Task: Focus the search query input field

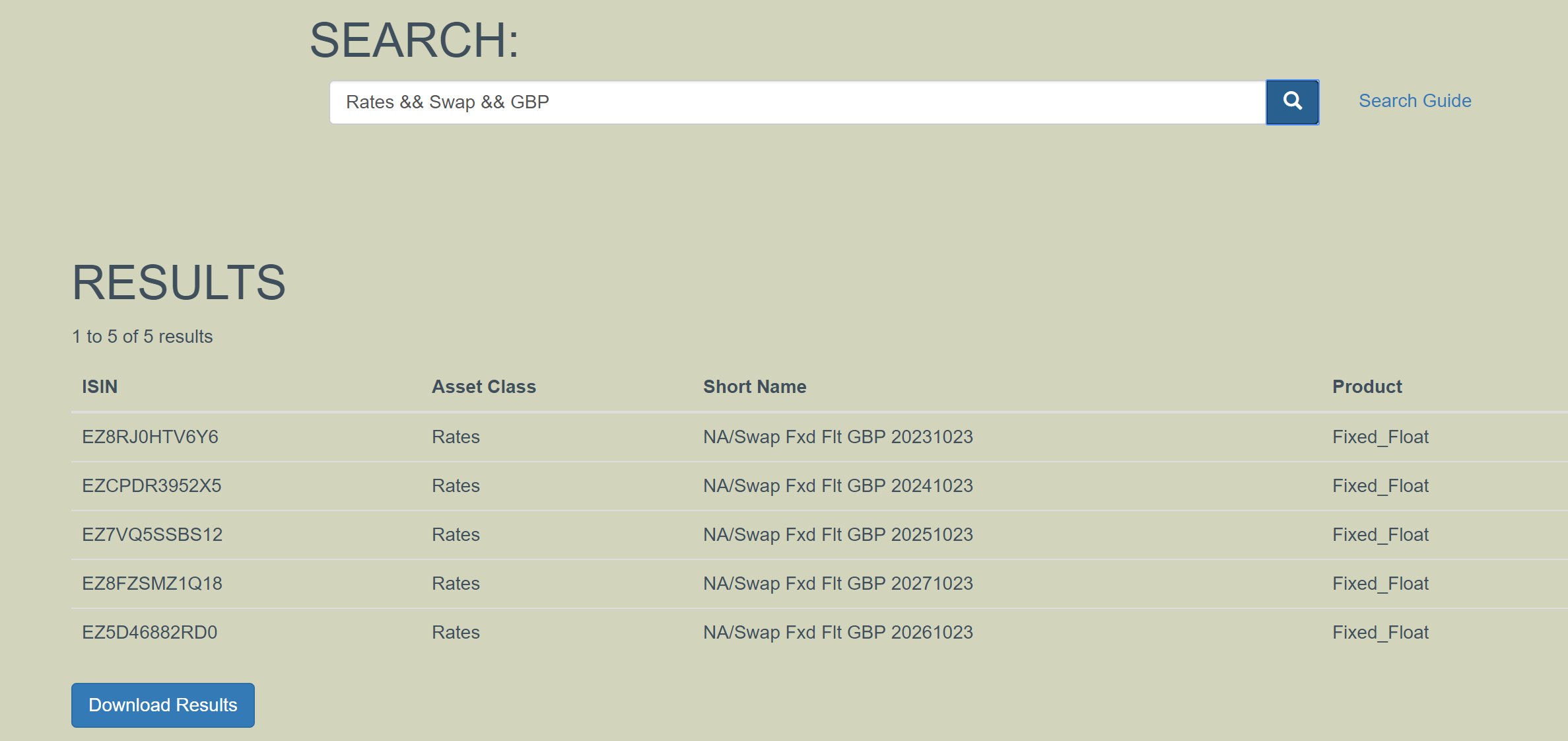Action: [x=798, y=102]
